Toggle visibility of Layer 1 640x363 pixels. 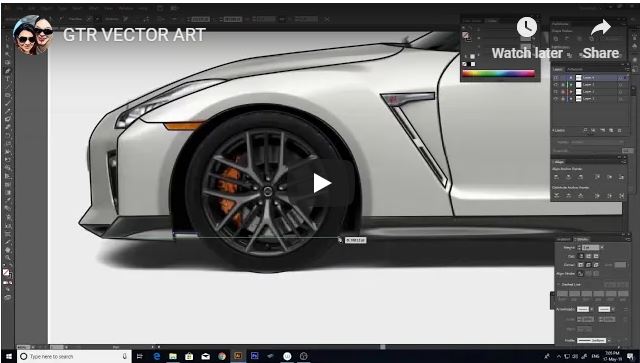pos(556,98)
